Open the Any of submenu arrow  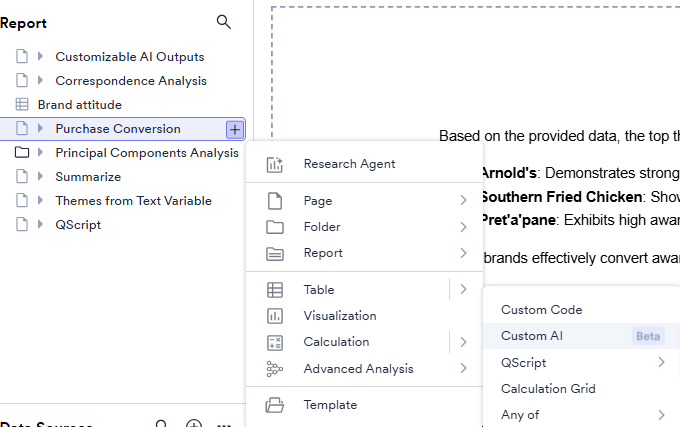pos(661,415)
